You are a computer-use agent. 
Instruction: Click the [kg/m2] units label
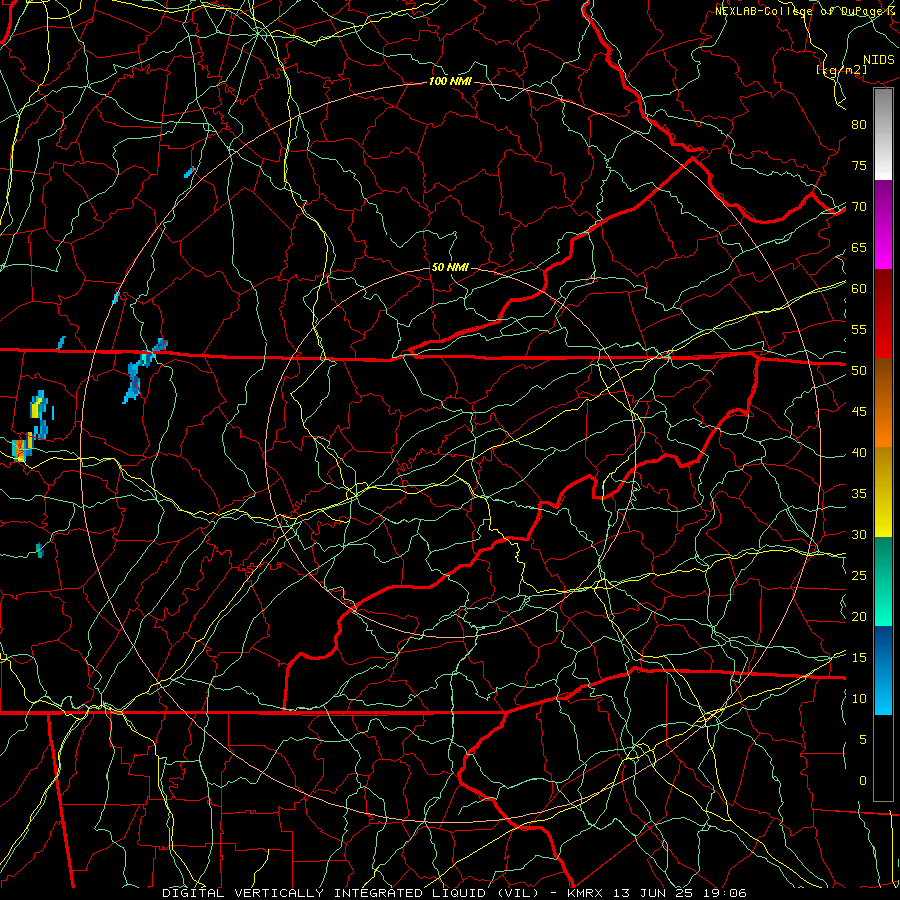(x=841, y=70)
